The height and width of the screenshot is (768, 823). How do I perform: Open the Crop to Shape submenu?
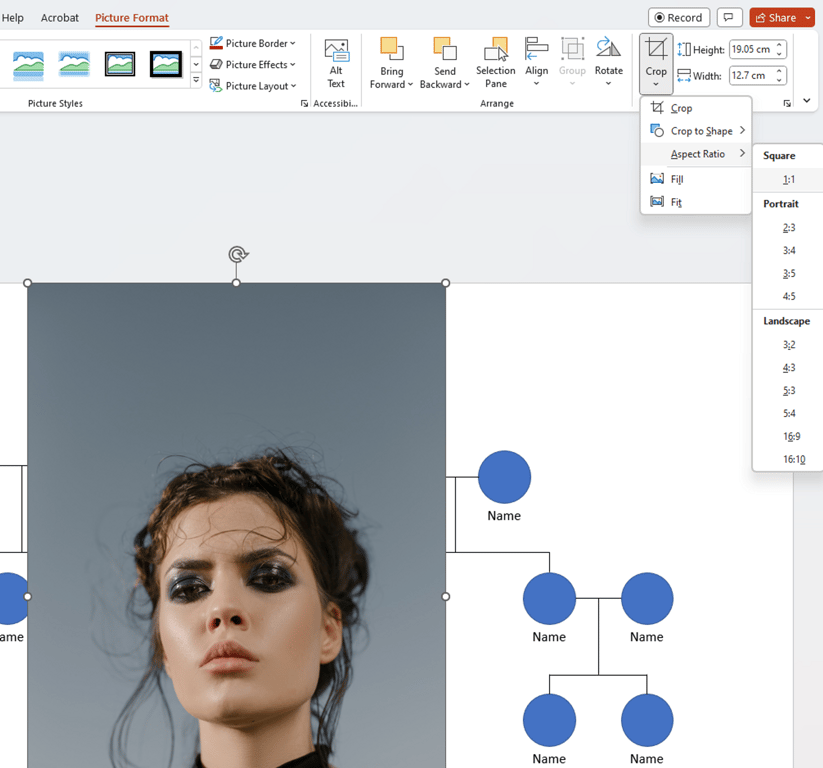tap(696, 131)
